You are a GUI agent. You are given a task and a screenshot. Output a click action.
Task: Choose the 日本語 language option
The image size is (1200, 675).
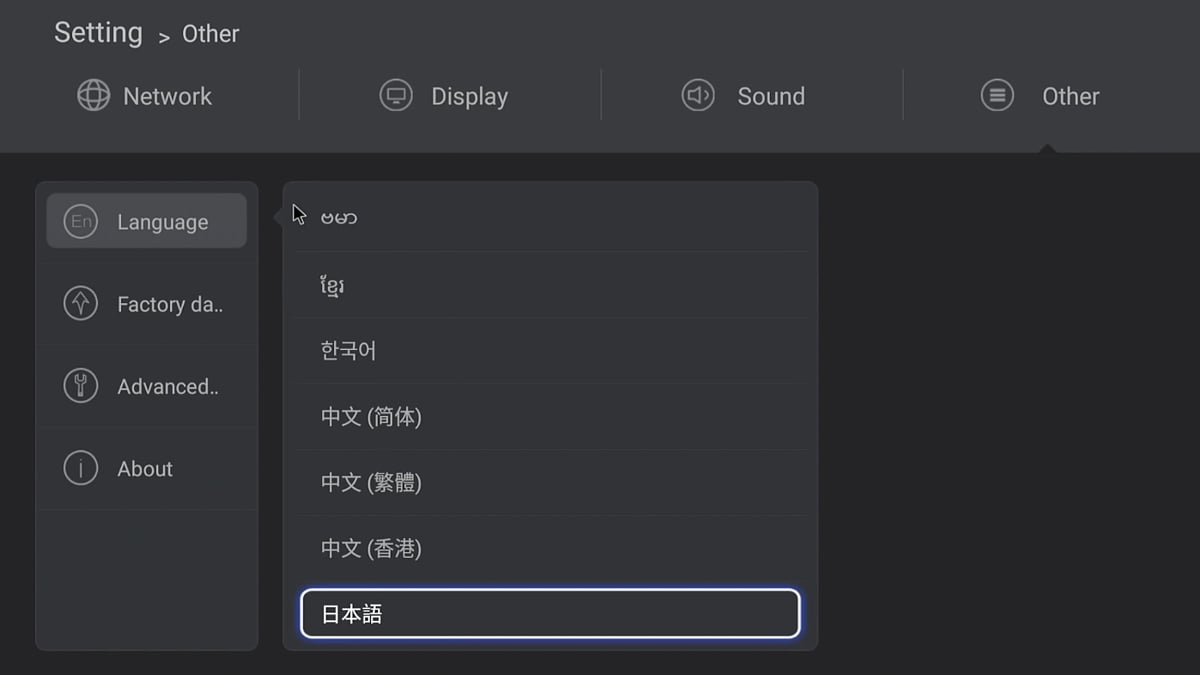tap(550, 614)
